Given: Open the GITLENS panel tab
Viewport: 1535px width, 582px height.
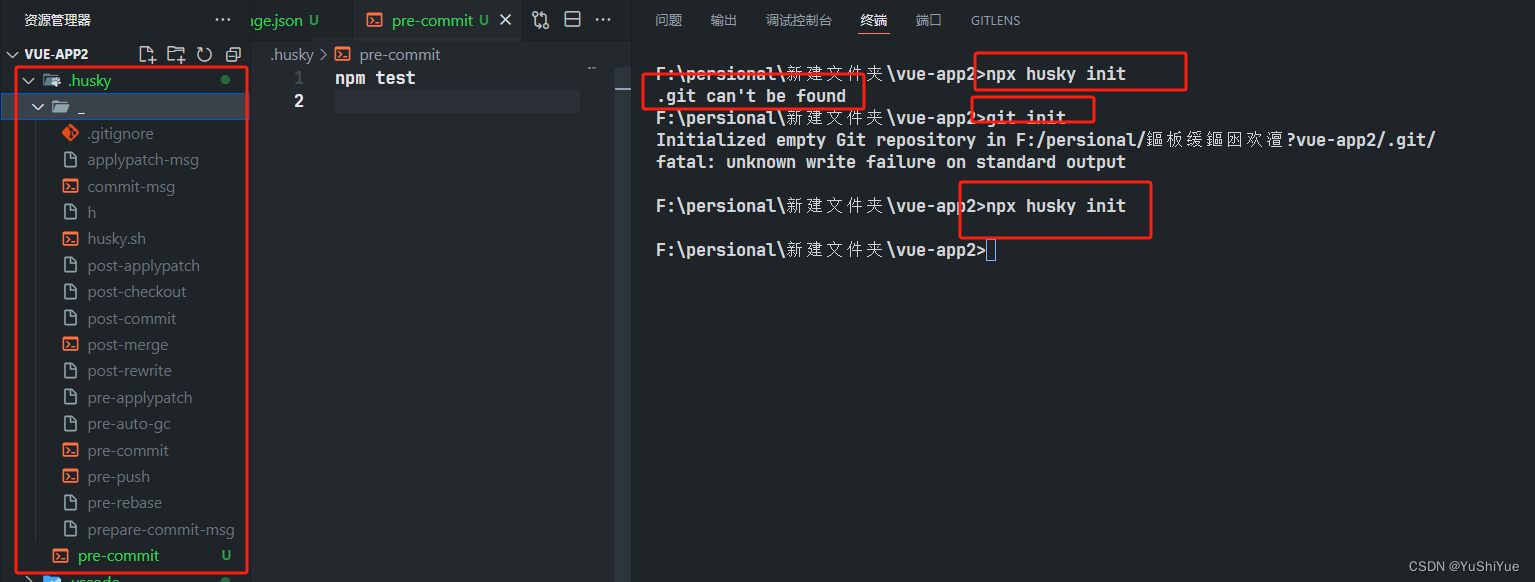Looking at the screenshot, I should pos(995,20).
